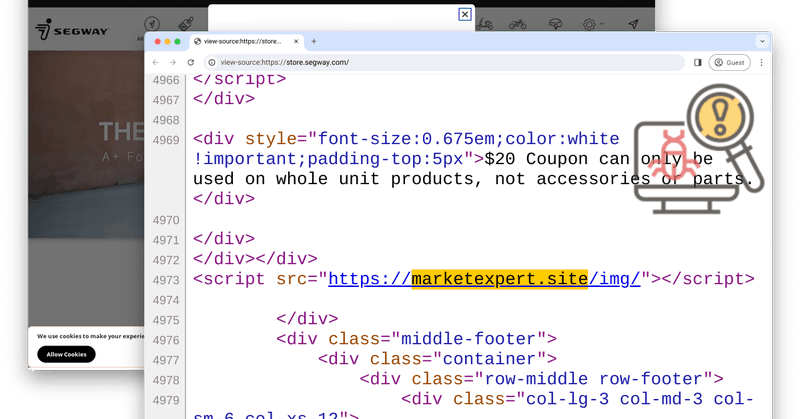800x419 pixels.
Task: Click Allow Cookies in the Segway window
Action: 66,354
